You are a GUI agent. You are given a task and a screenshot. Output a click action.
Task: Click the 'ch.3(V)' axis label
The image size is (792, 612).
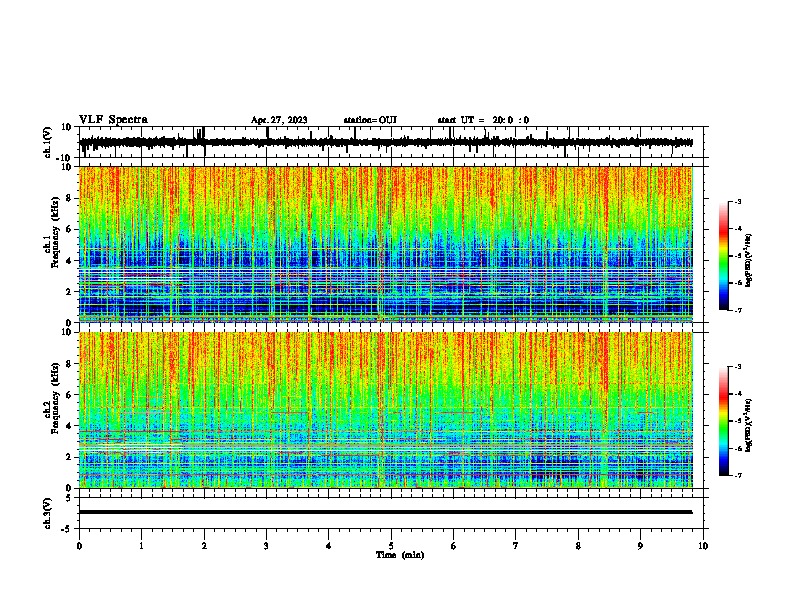48,513
